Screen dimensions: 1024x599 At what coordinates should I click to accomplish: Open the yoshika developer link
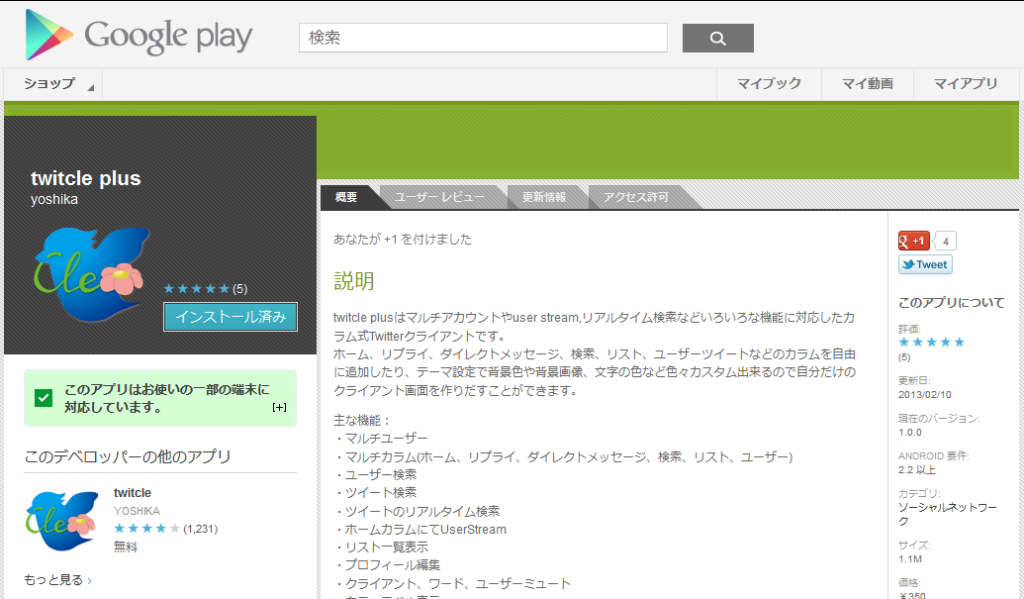tap(54, 199)
